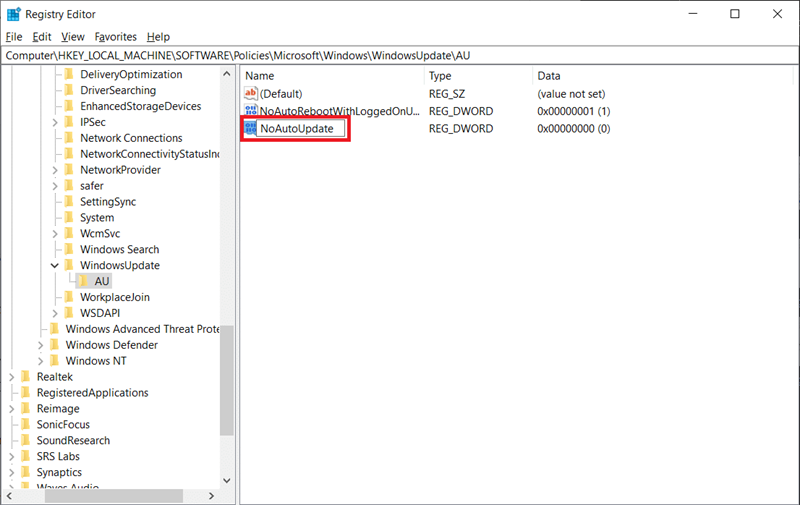Click the SettingSync folder icon
The height and width of the screenshot is (506, 801).
click(69, 201)
